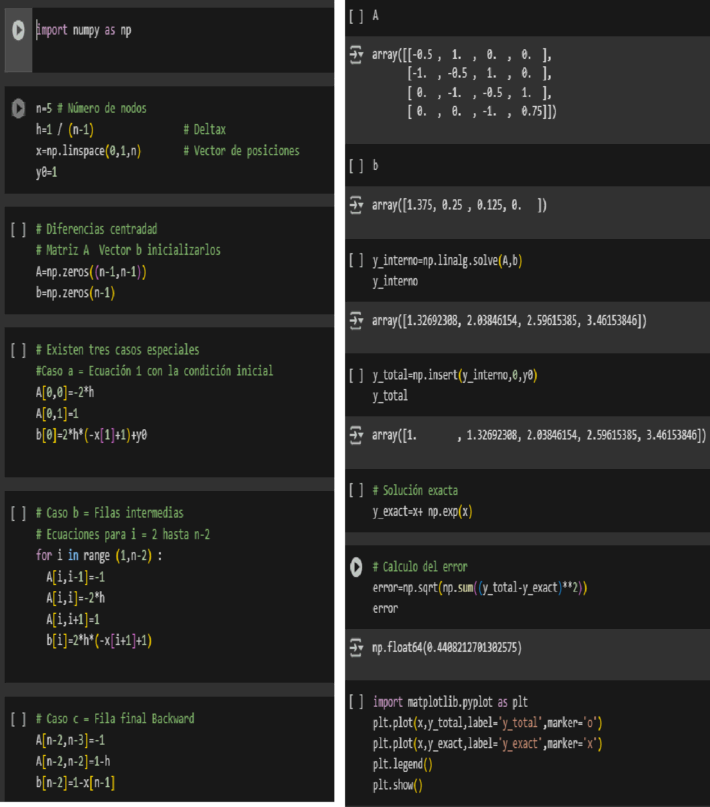Click run bracket of matplotlib import cell
710x807 pixels.
click(x=356, y=701)
